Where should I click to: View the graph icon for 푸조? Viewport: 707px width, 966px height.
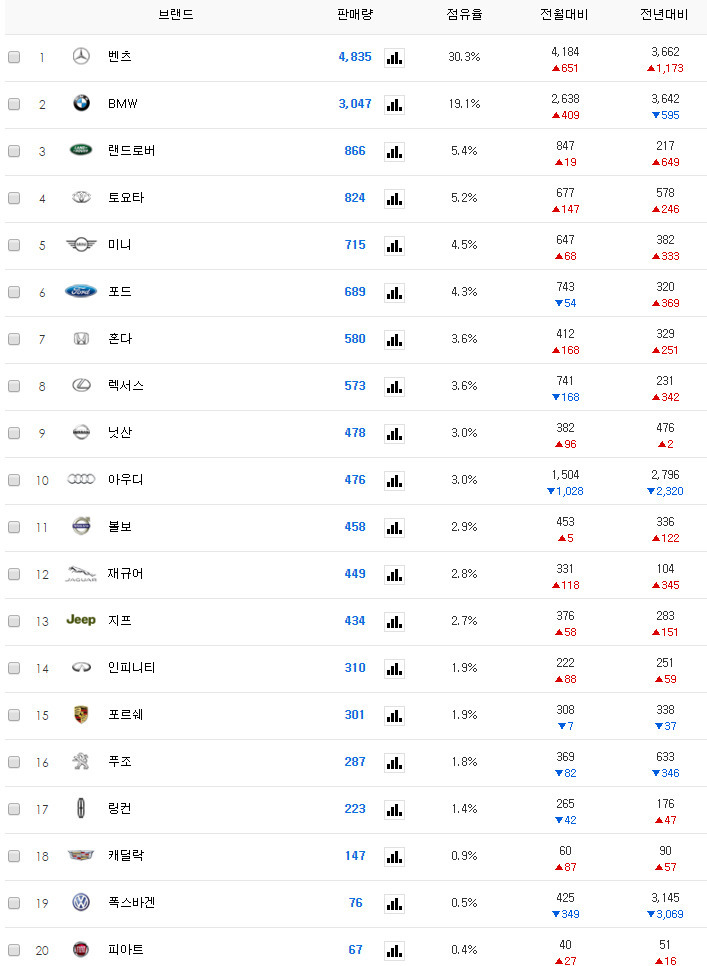point(394,763)
